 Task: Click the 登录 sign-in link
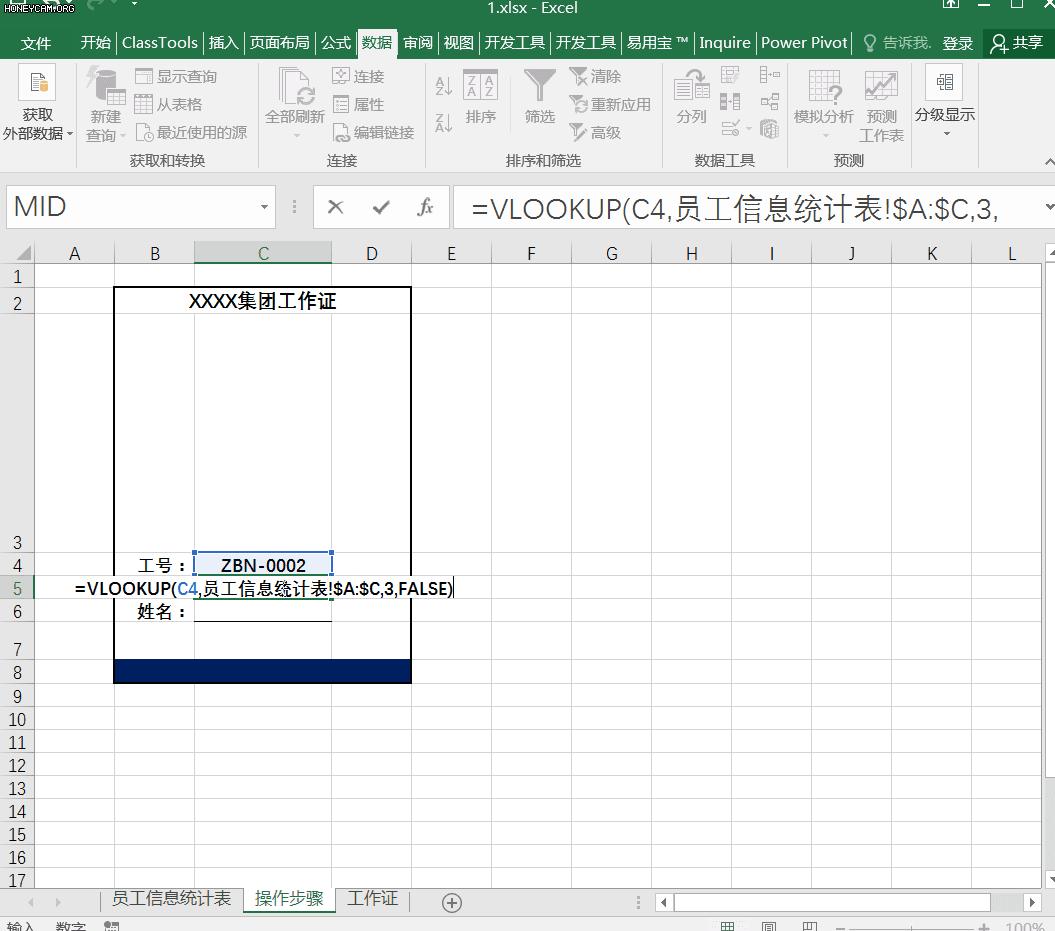pos(957,42)
